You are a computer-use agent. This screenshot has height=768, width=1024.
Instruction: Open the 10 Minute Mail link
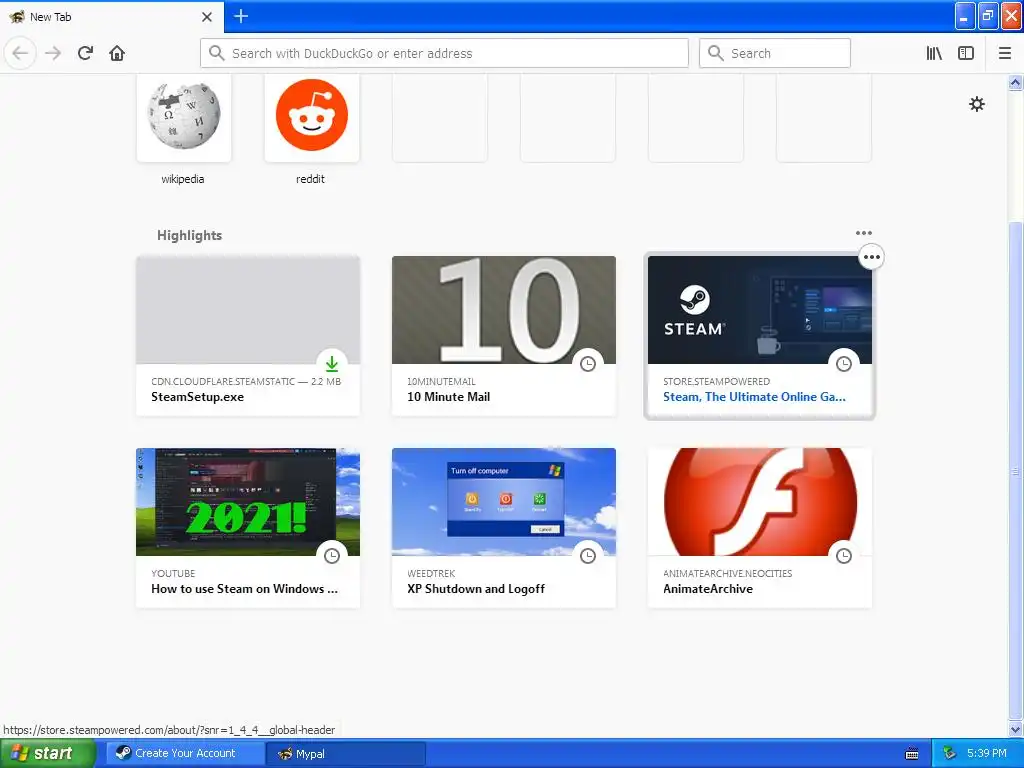coord(448,397)
